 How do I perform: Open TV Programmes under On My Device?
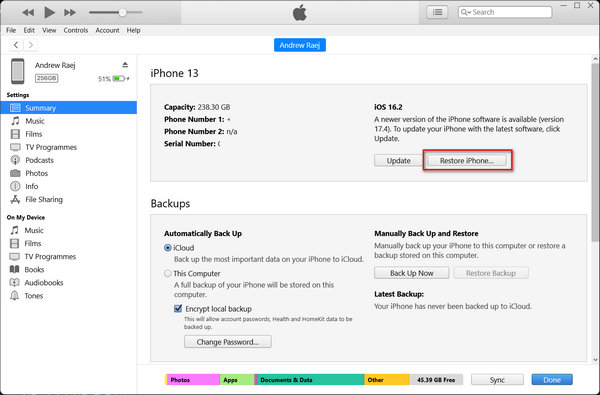(68, 256)
